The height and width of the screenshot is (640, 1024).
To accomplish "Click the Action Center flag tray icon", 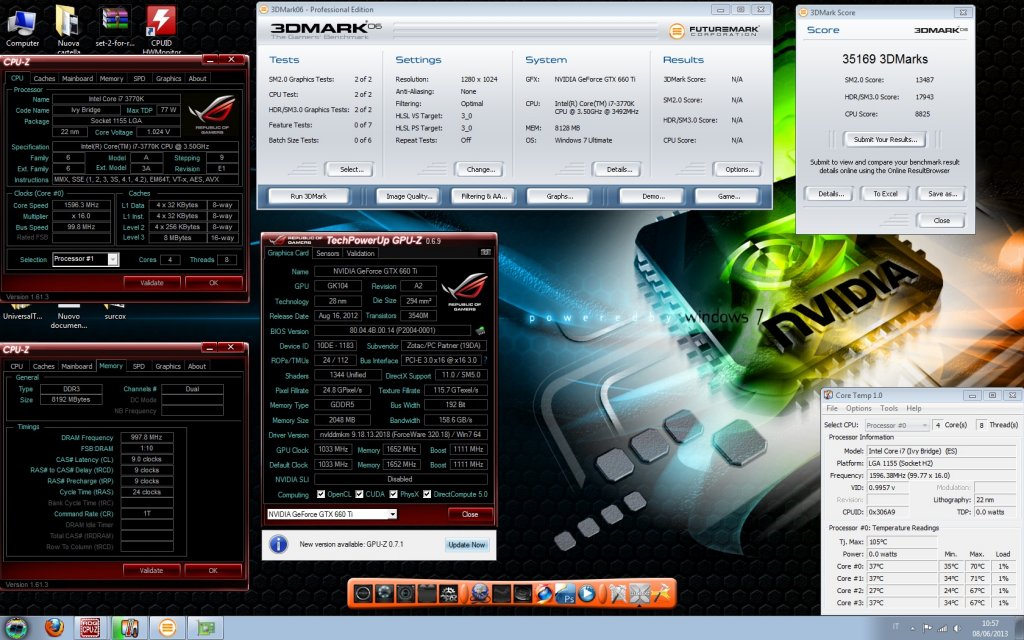I will (x=927, y=628).
